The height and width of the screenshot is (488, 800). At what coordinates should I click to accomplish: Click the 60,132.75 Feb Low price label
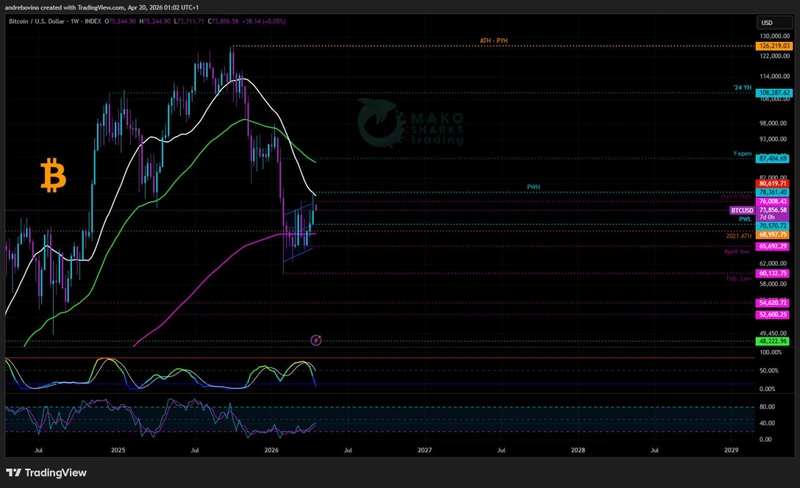[x=774, y=273]
